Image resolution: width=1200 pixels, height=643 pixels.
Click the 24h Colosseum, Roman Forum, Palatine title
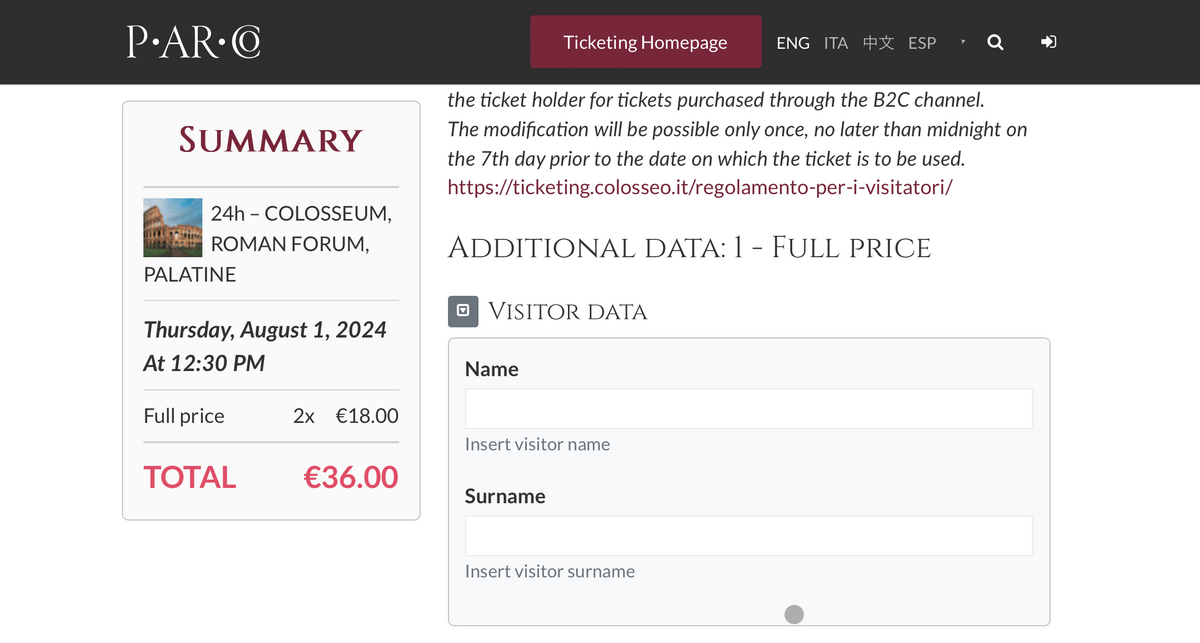(x=268, y=244)
